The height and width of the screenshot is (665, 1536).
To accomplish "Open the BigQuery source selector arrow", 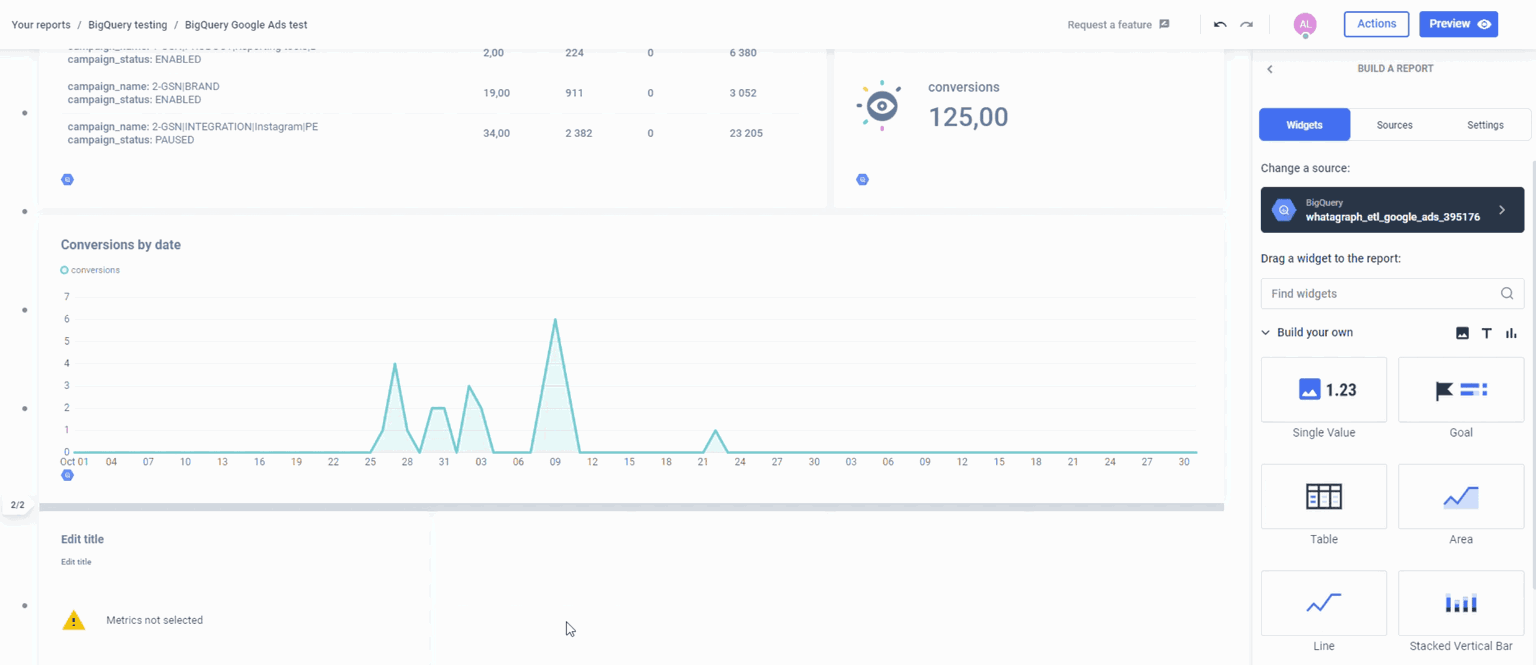I will tap(1502, 210).
